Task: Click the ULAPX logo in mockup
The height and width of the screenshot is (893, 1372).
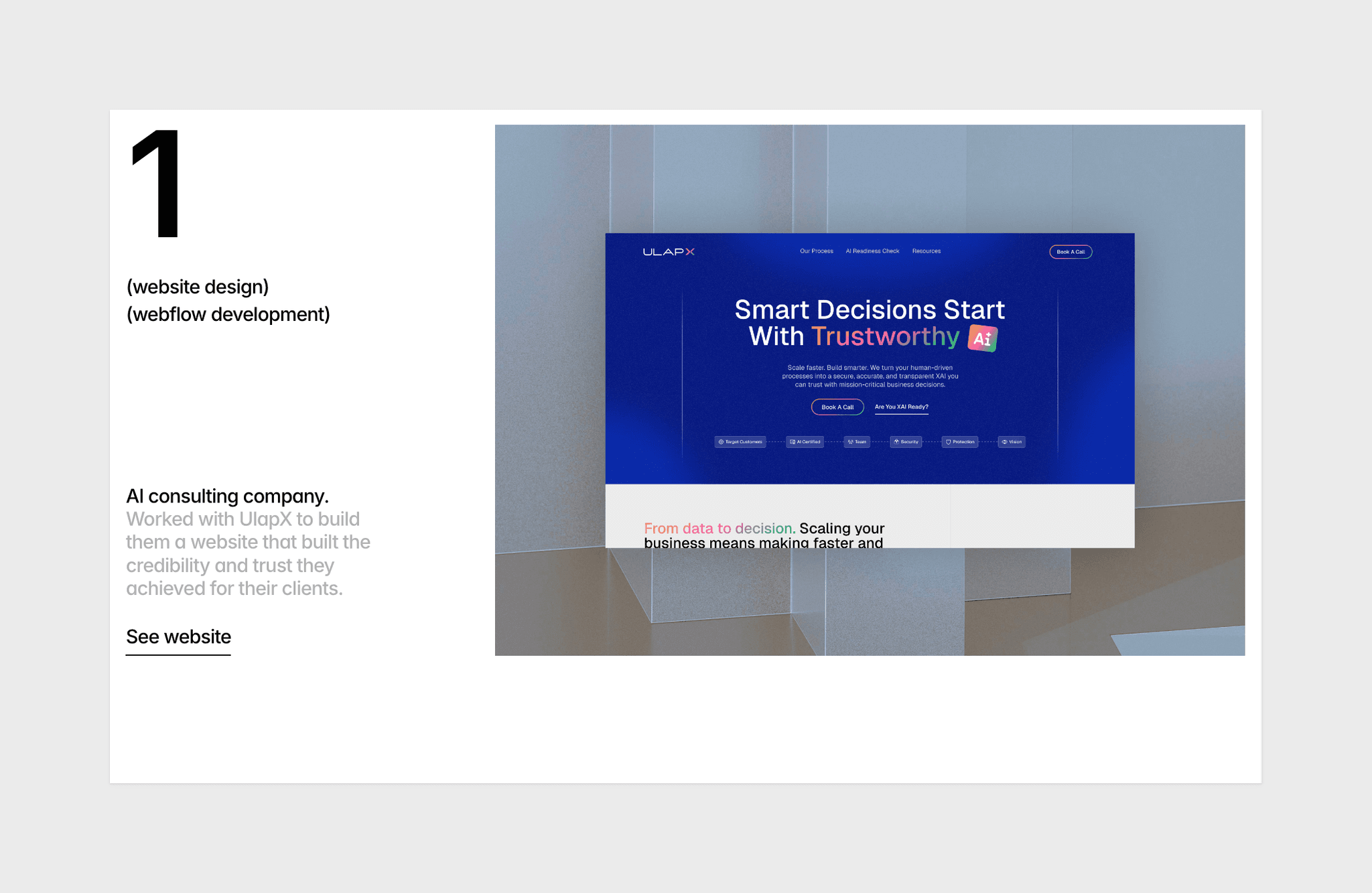Action: pos(669,252)
